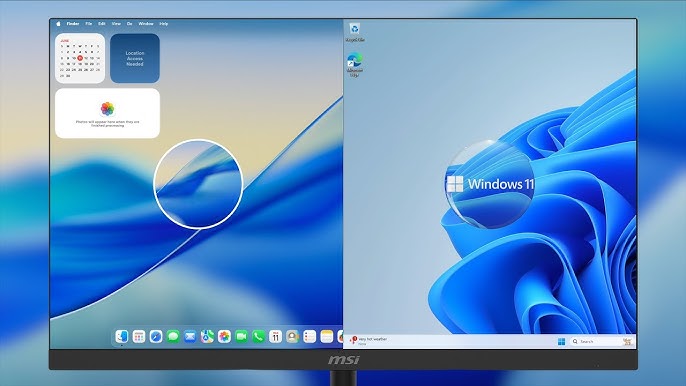686x386 pixels.
Task: Open the Finder menu
Action: coord(73,24)
